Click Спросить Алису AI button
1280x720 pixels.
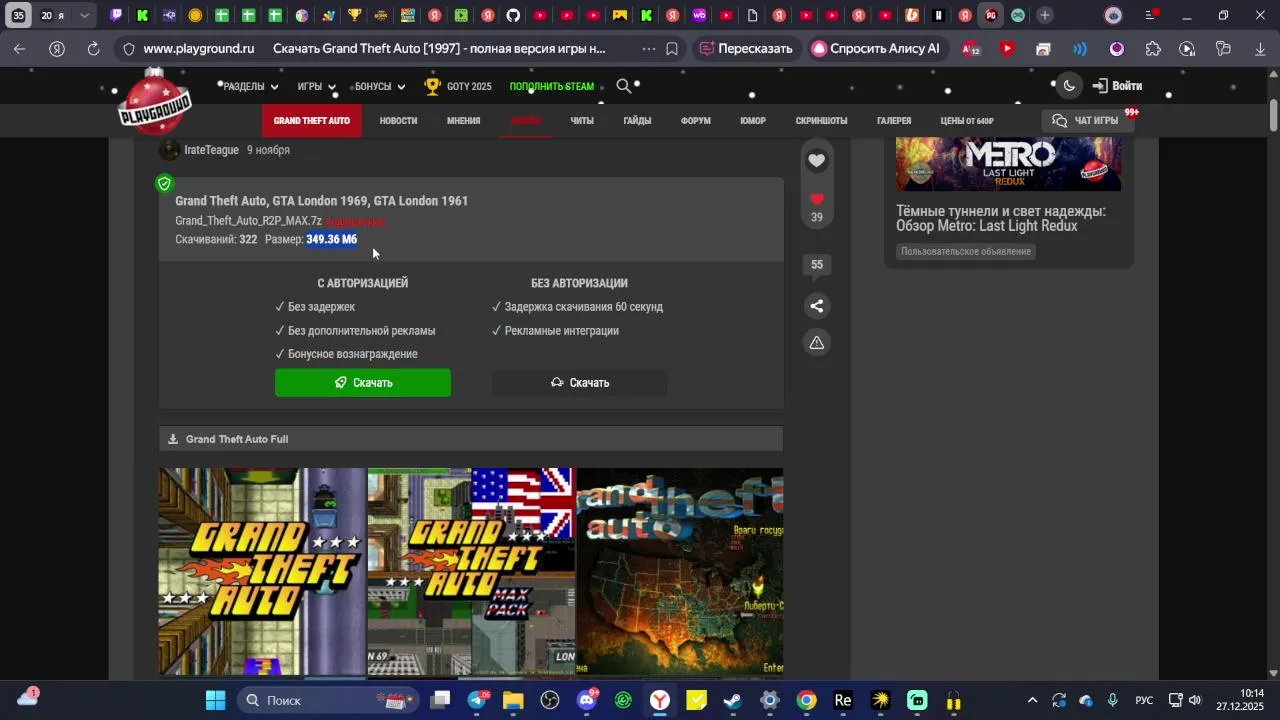tap(876, 48)
